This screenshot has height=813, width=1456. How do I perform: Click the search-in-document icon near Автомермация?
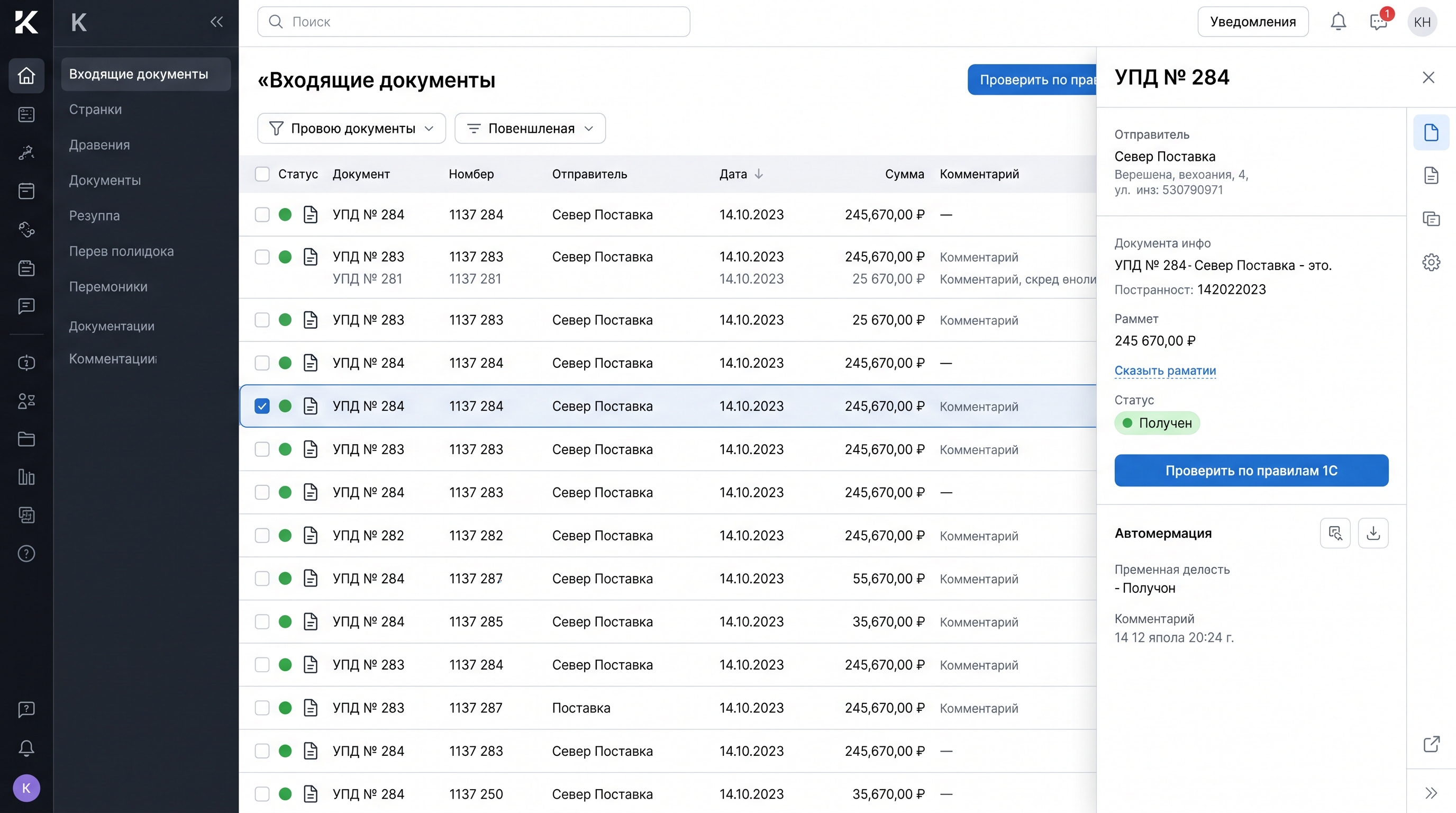click(1335, 533)
